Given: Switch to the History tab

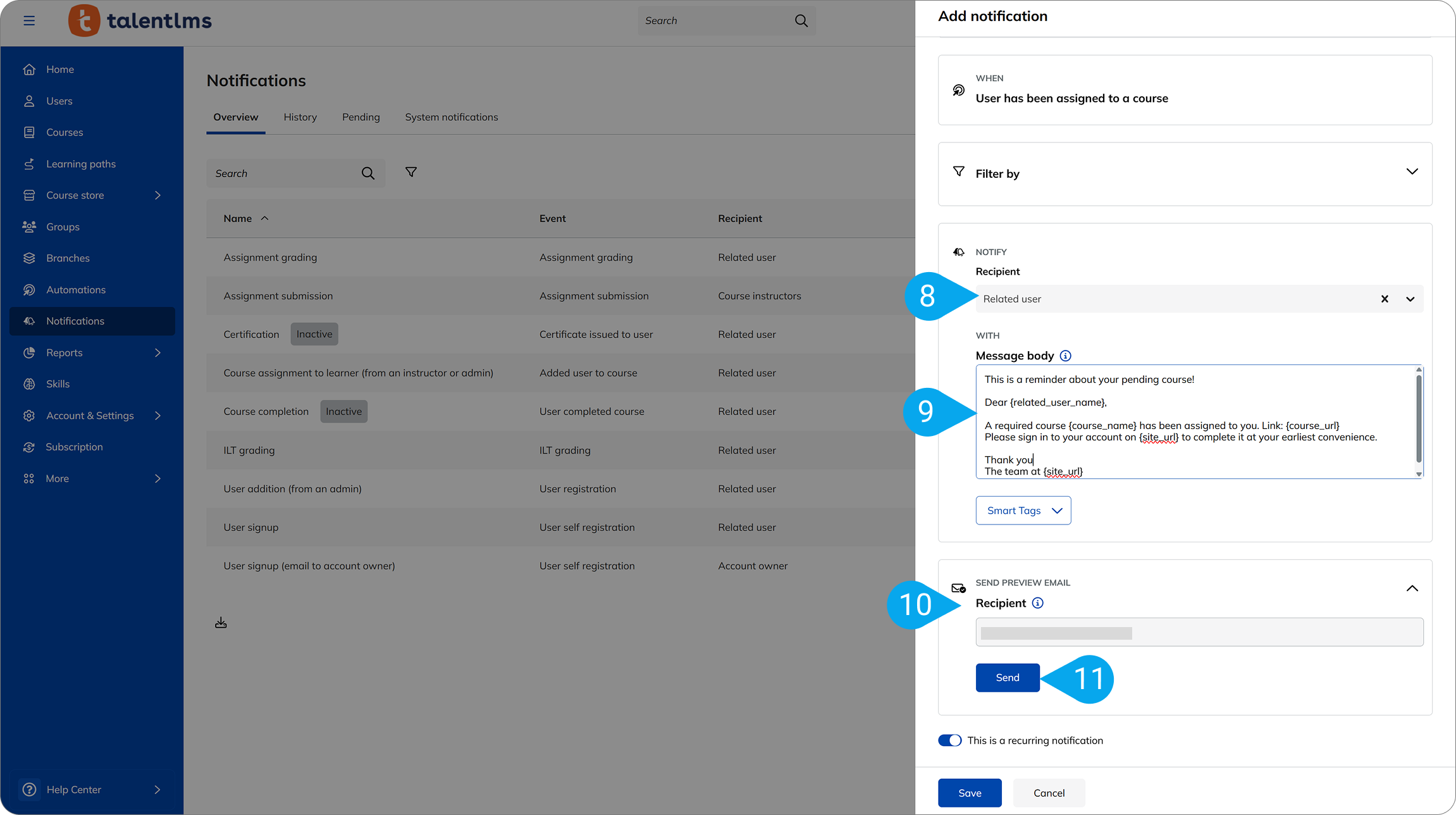Looking at the screenshot, I should pyautogui.click(x=300, y=117).
